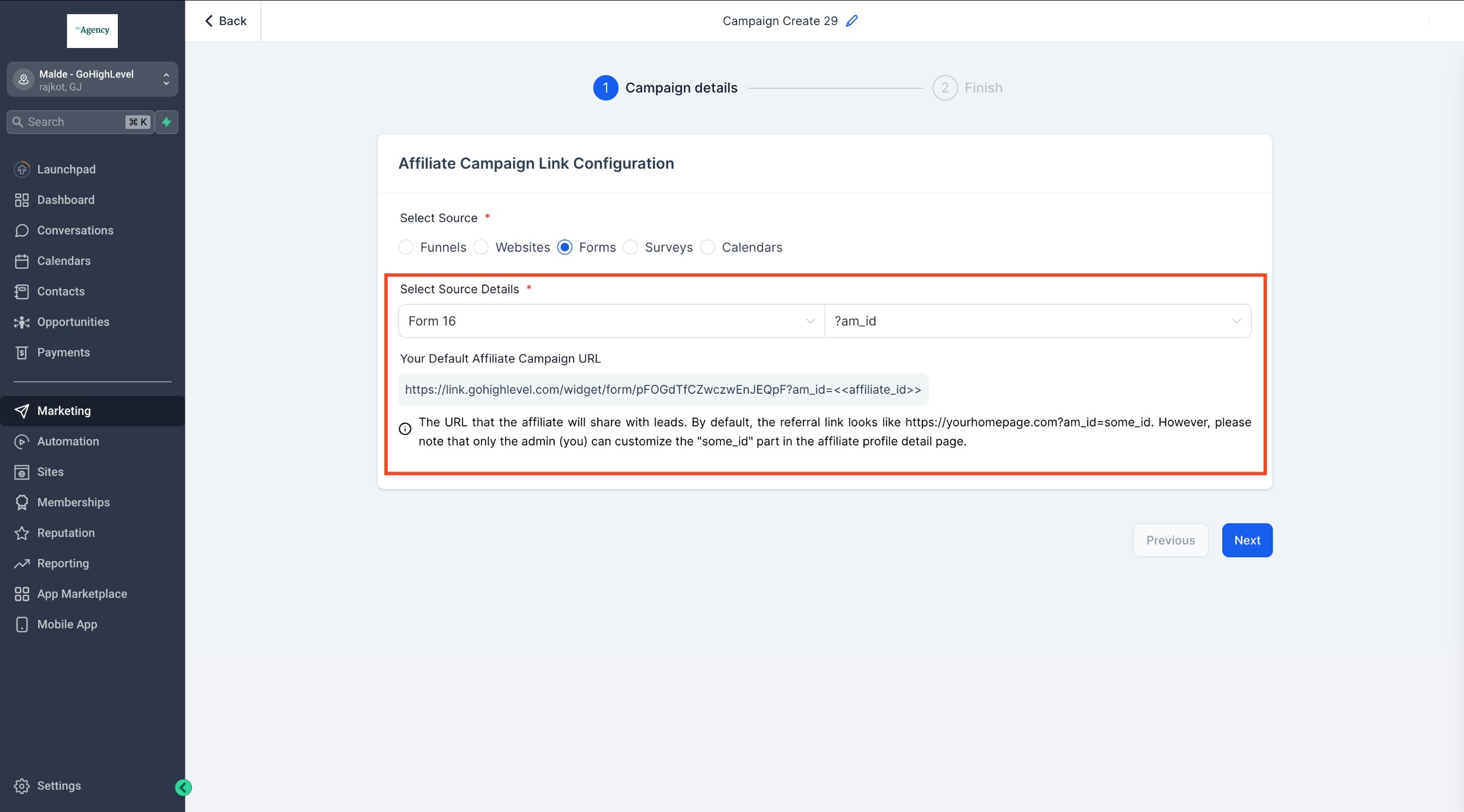Open Launchpad from the sidebar

click(x=66, y=170)
